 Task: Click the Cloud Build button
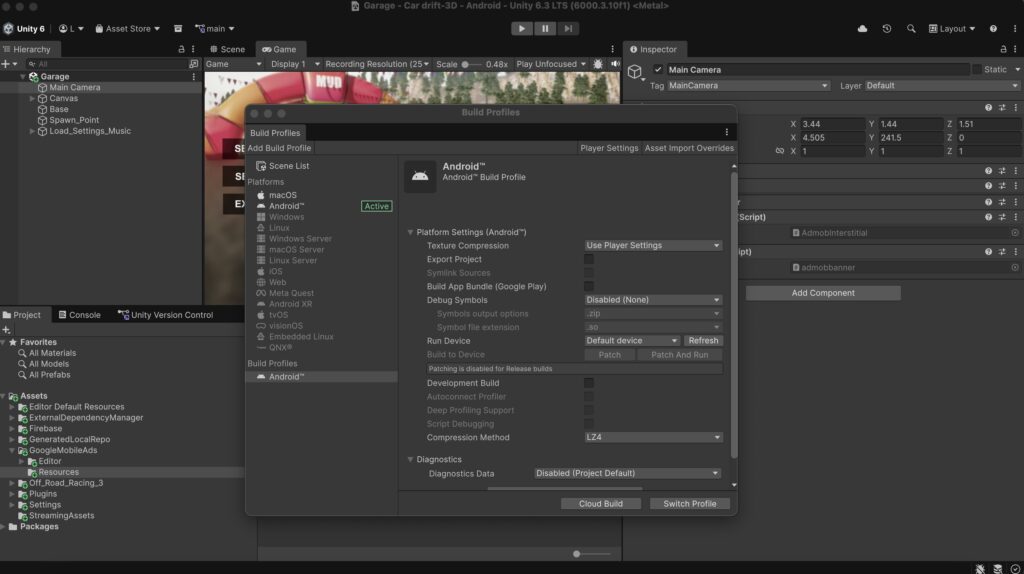tap(601, 504)
